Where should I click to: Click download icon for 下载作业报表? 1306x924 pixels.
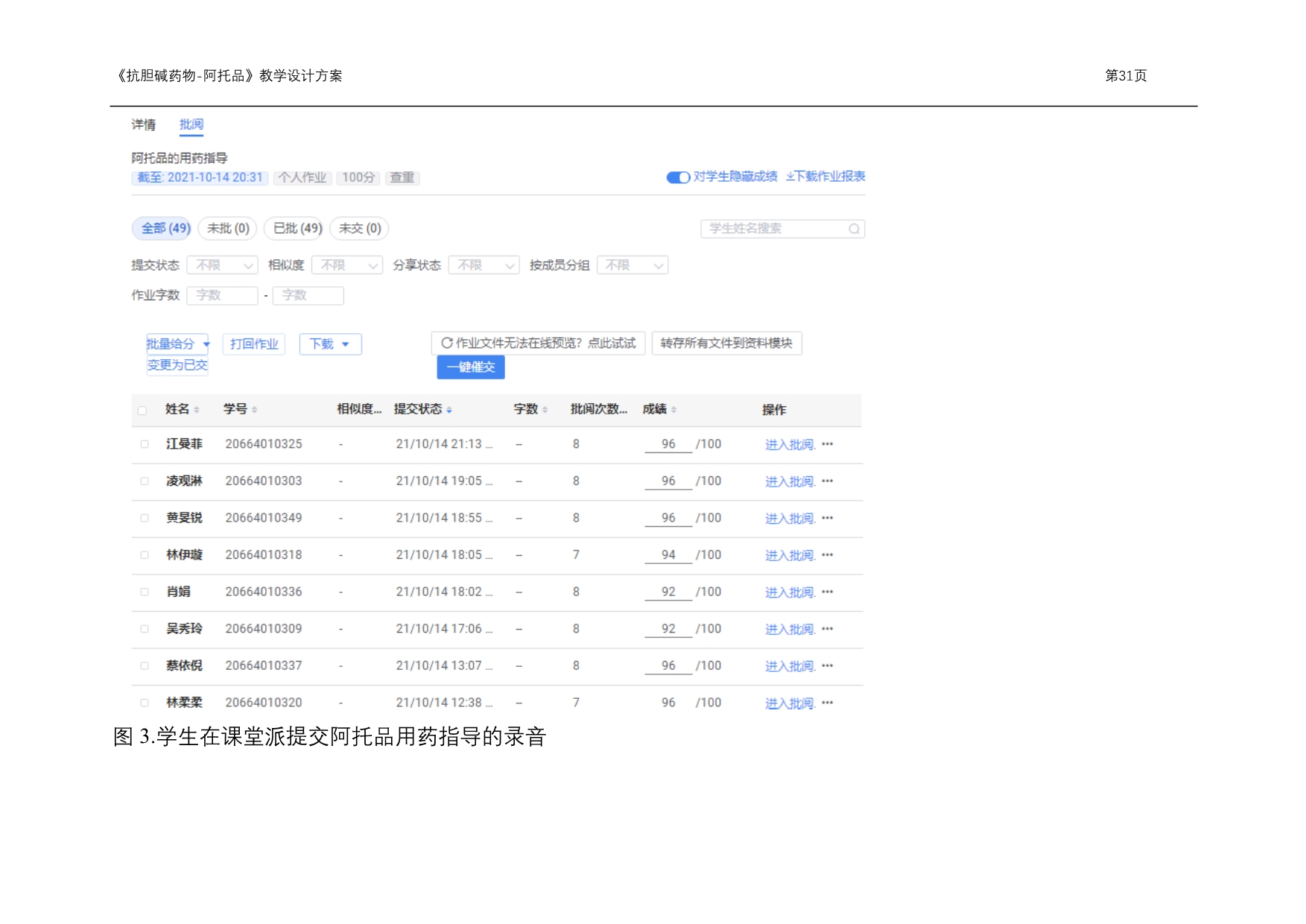790,177
